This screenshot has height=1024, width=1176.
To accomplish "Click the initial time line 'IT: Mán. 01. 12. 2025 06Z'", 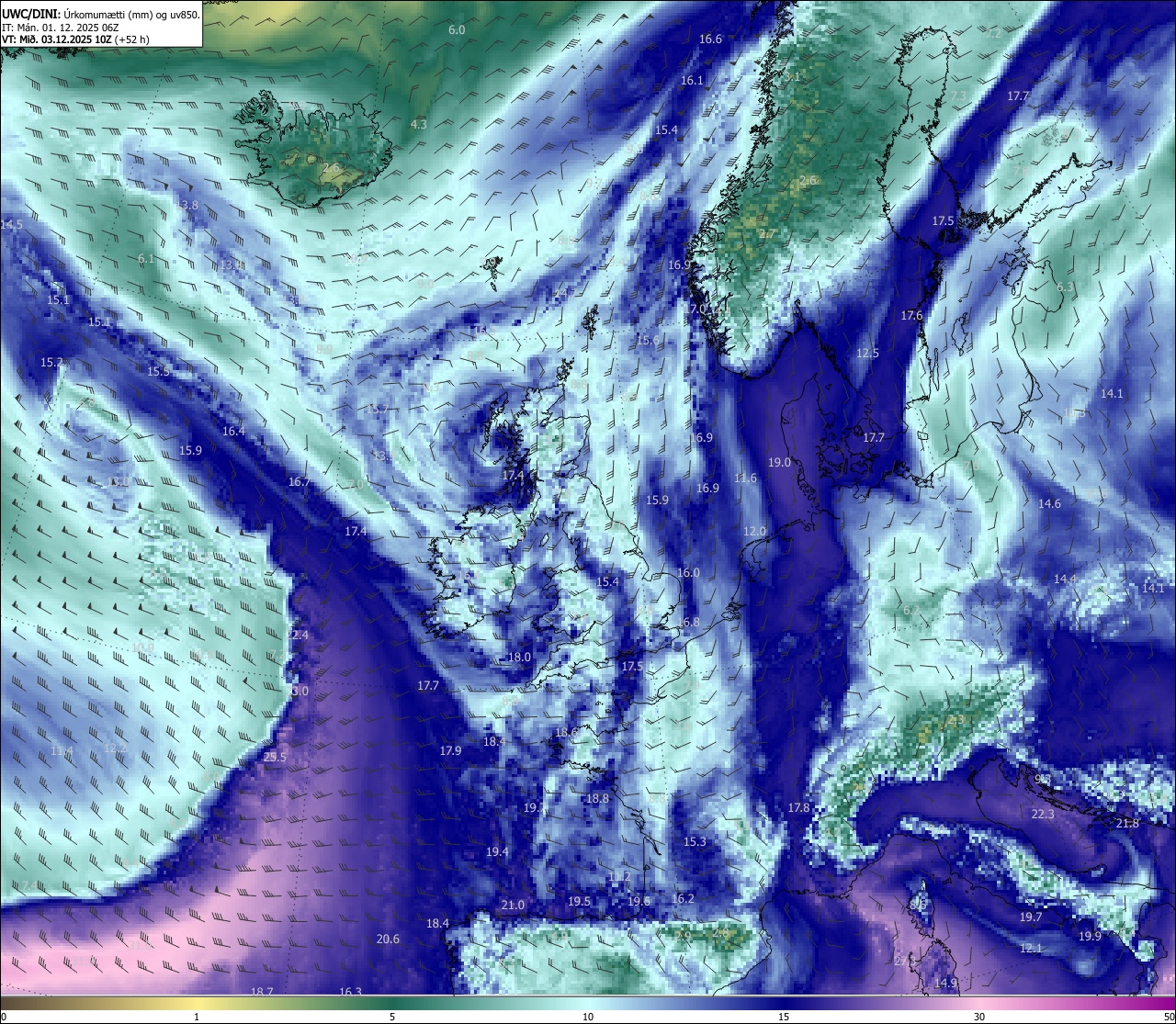I will (60, 28).
